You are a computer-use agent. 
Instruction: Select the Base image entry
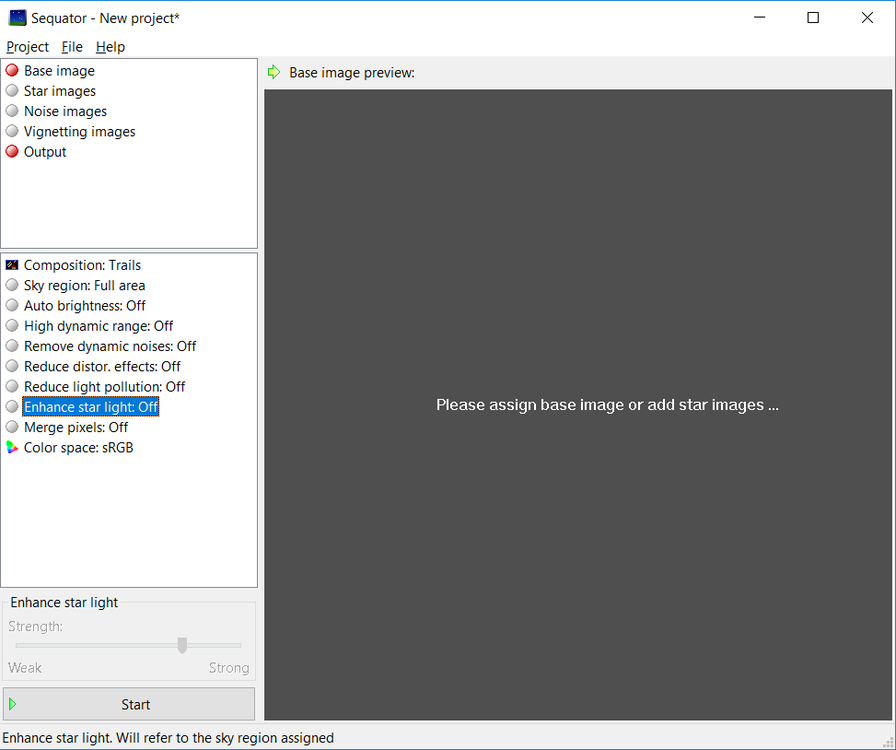[x=59, y=71]
